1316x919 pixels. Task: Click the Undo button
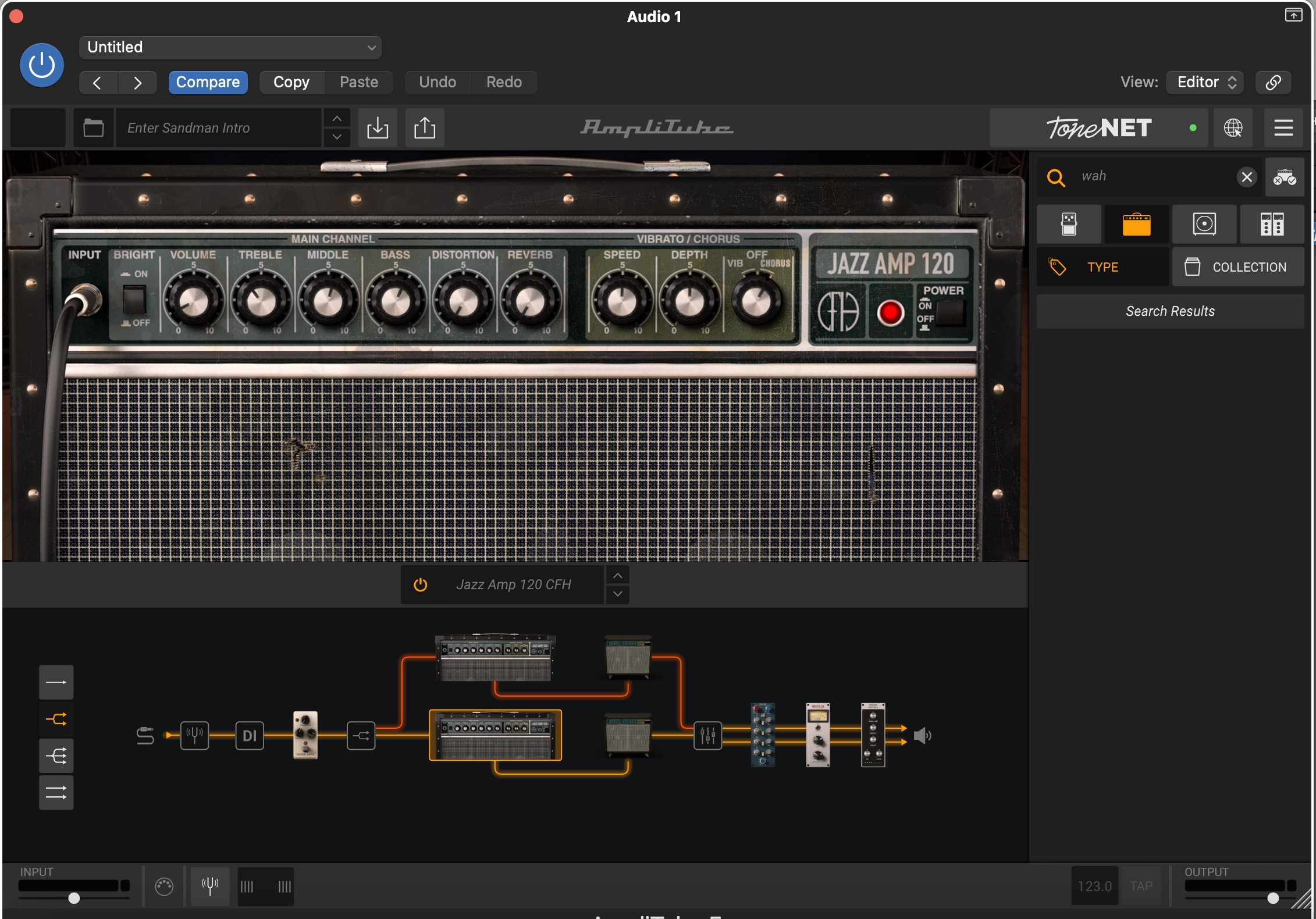438,82
